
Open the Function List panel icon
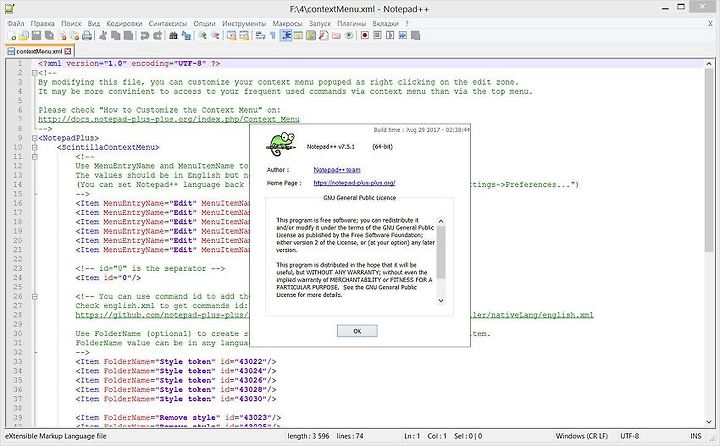coord(323,35)
